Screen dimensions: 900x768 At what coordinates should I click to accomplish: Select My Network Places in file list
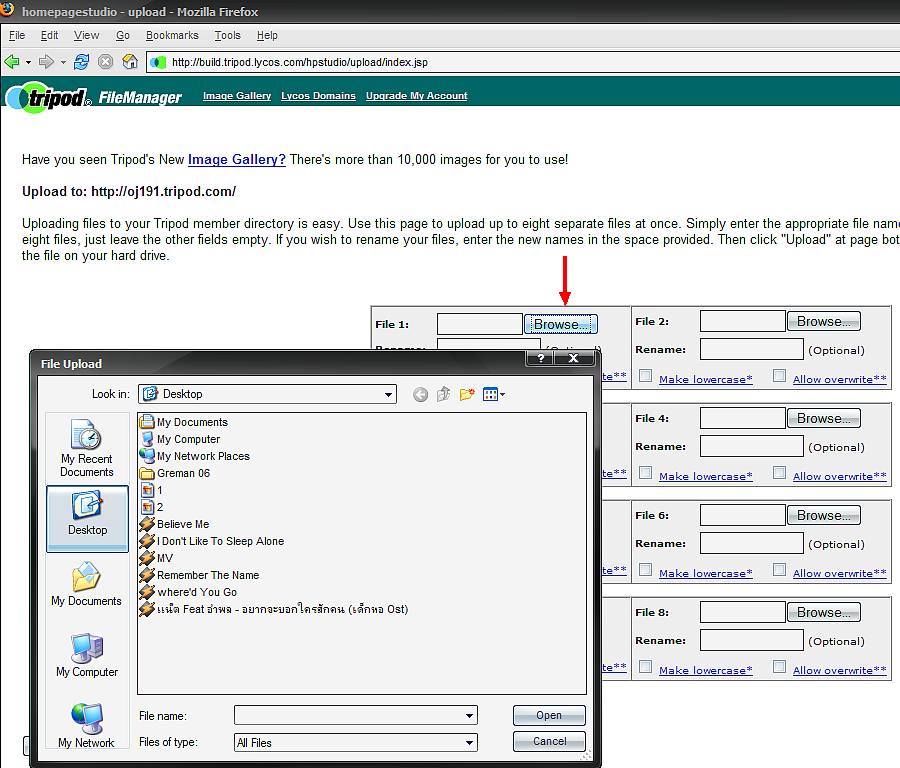pos(195,456)
